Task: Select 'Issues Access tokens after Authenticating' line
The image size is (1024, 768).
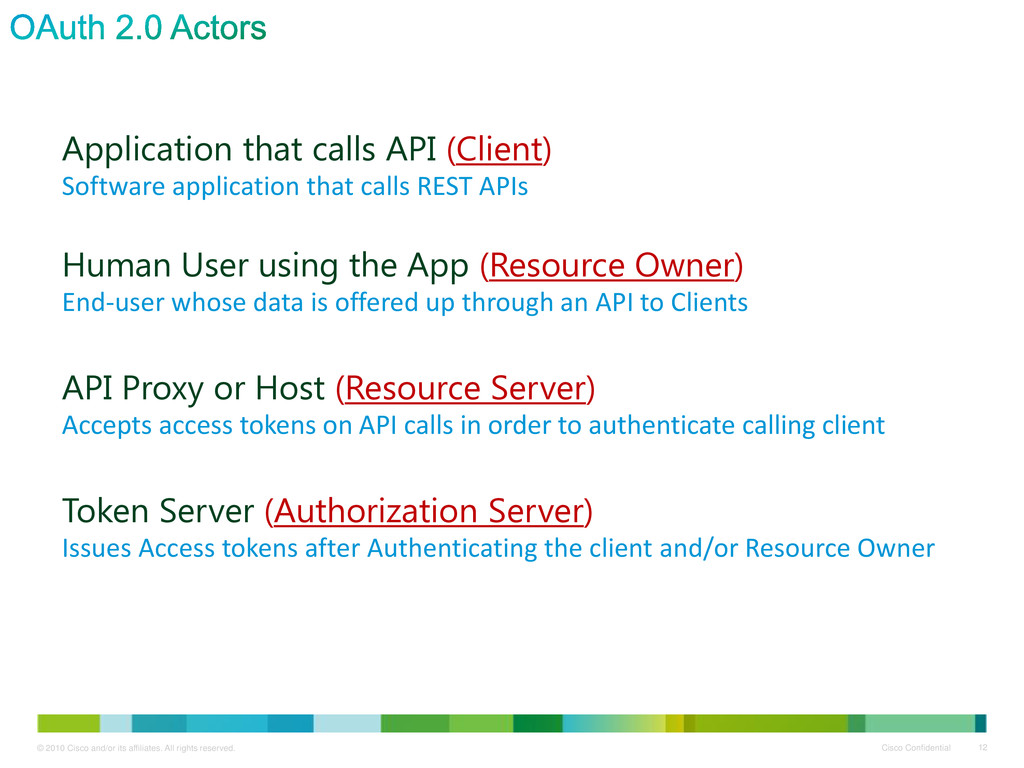Action: 498,549
